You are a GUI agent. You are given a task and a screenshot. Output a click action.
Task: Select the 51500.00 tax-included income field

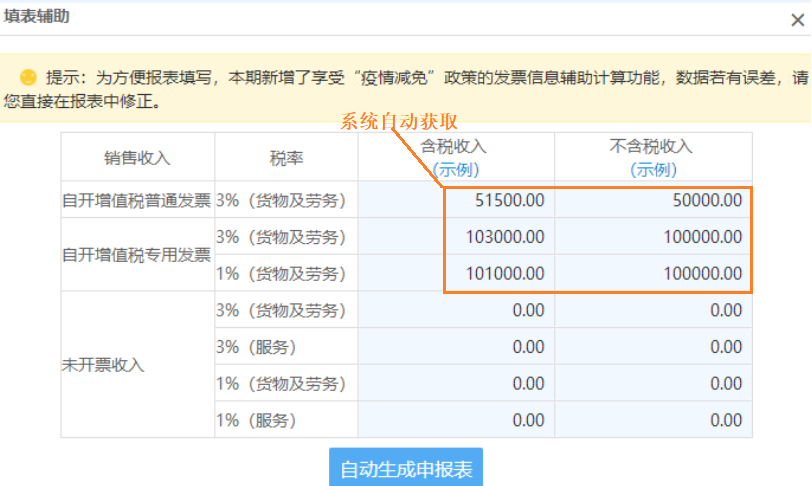[456, 200]
